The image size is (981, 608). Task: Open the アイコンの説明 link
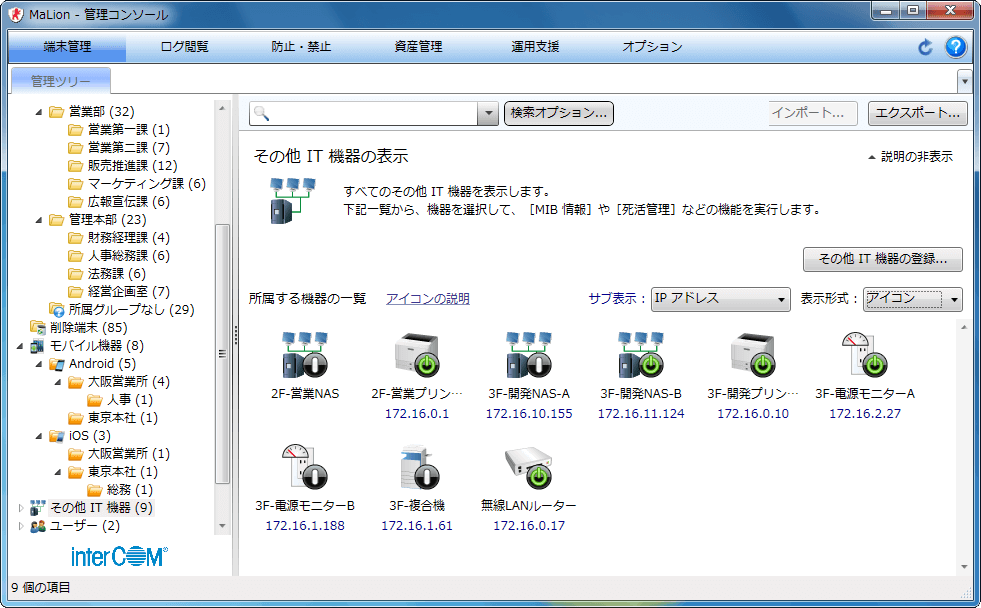(x=427, y=299)
